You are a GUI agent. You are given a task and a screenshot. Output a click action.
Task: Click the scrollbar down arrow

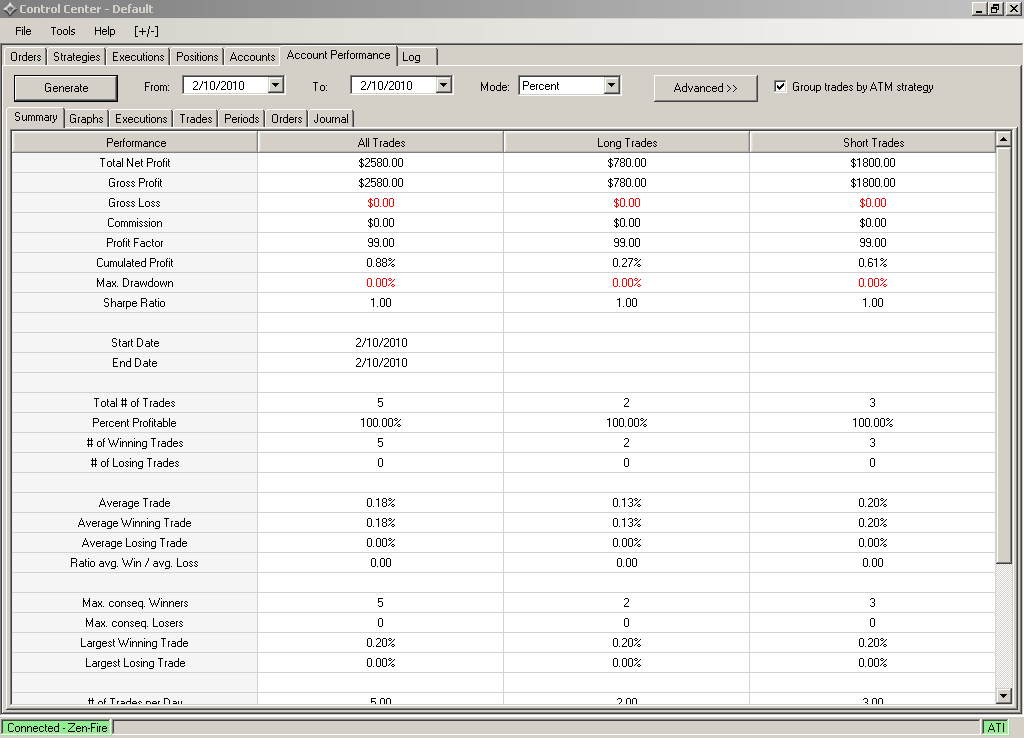pyautogui.click(x=1004, y=696)
